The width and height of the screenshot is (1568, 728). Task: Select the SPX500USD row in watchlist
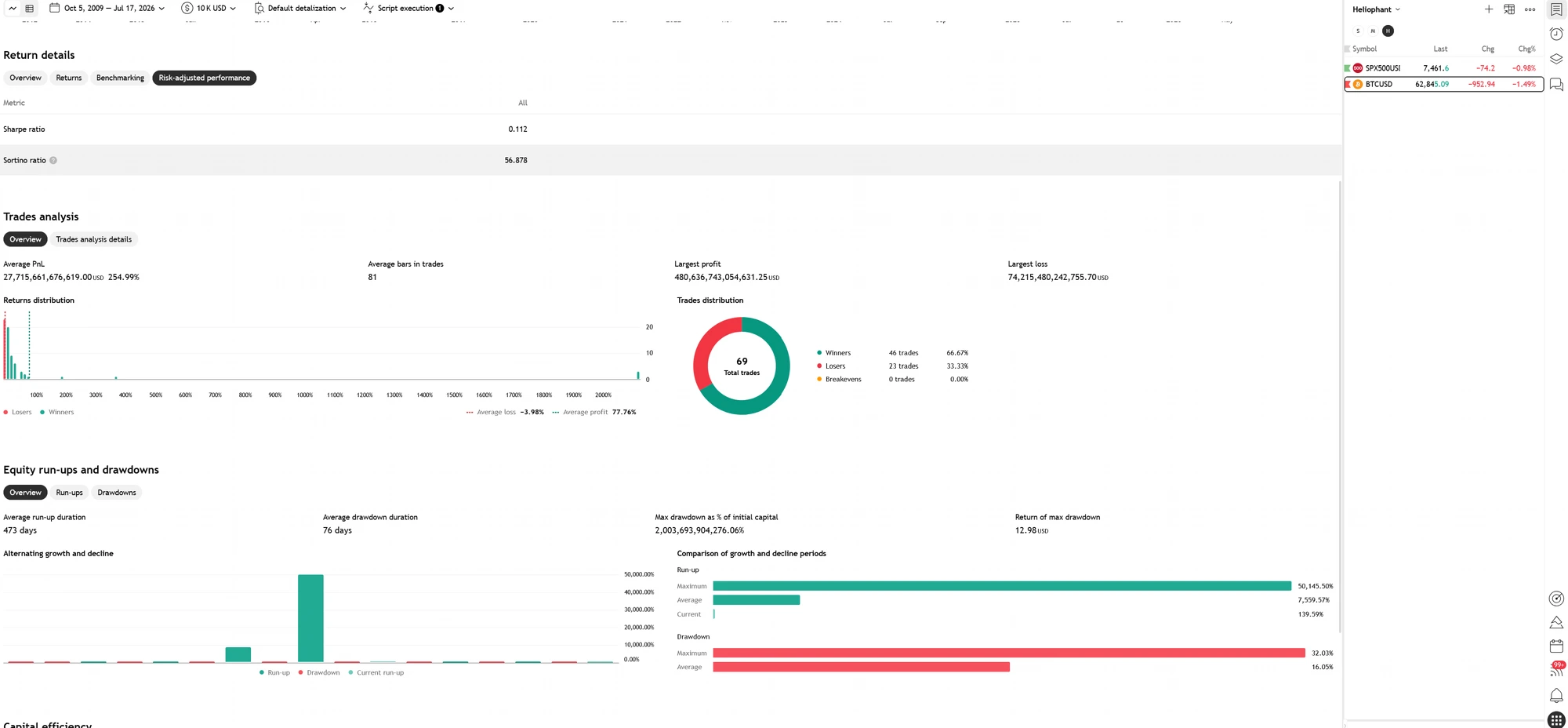click(x=1444, y=68)
